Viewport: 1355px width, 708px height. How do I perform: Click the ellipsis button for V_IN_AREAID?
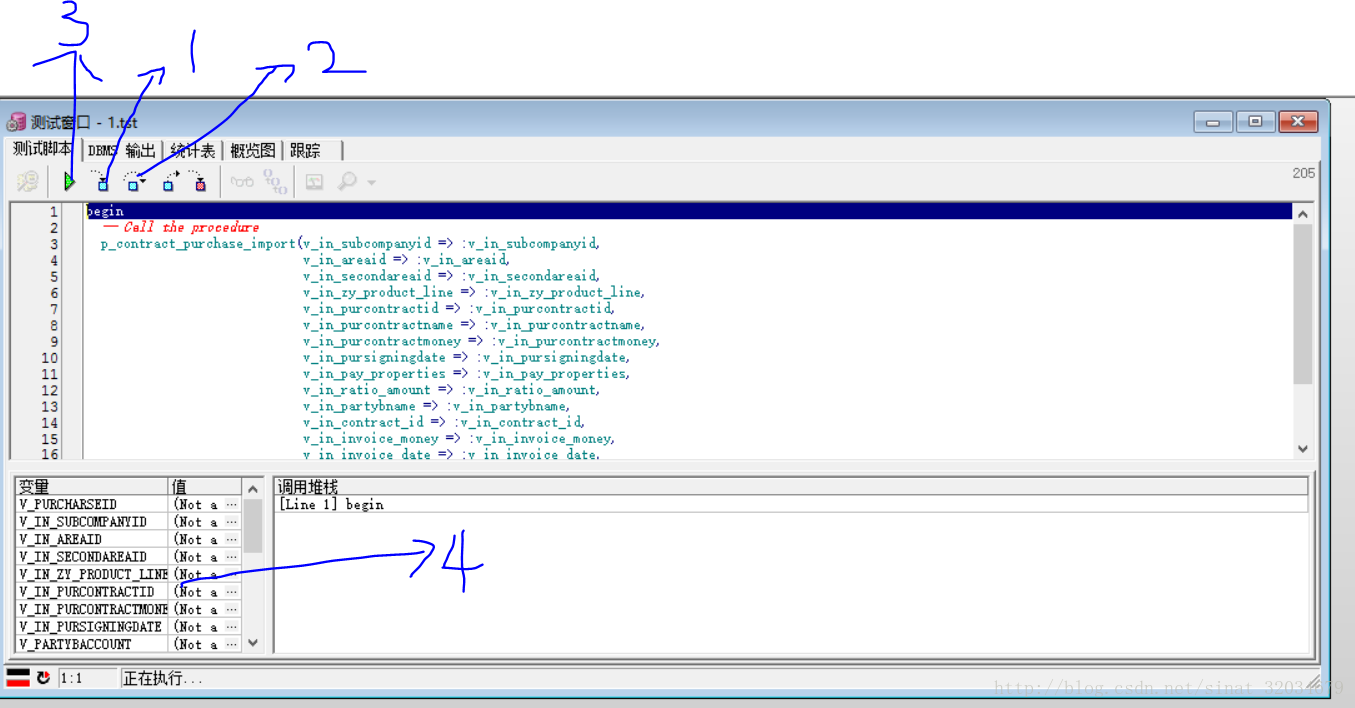tap(232, 540)
